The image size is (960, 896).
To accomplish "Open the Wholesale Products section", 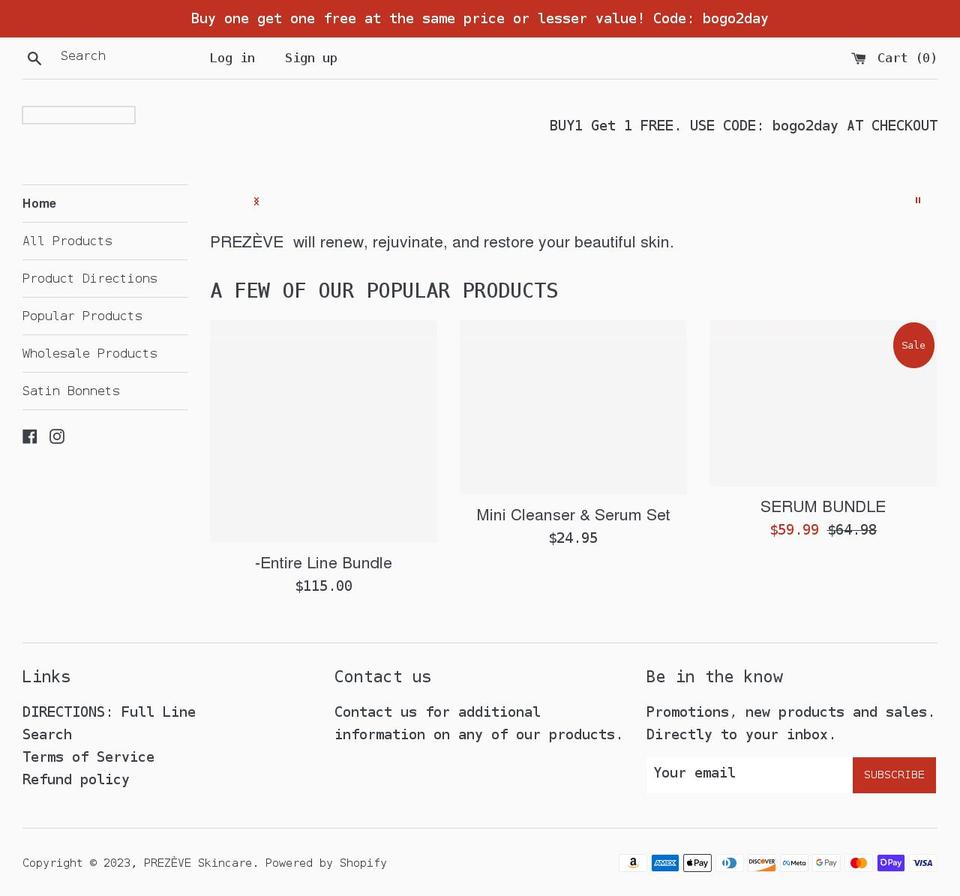I will click(x=90, y=353).
